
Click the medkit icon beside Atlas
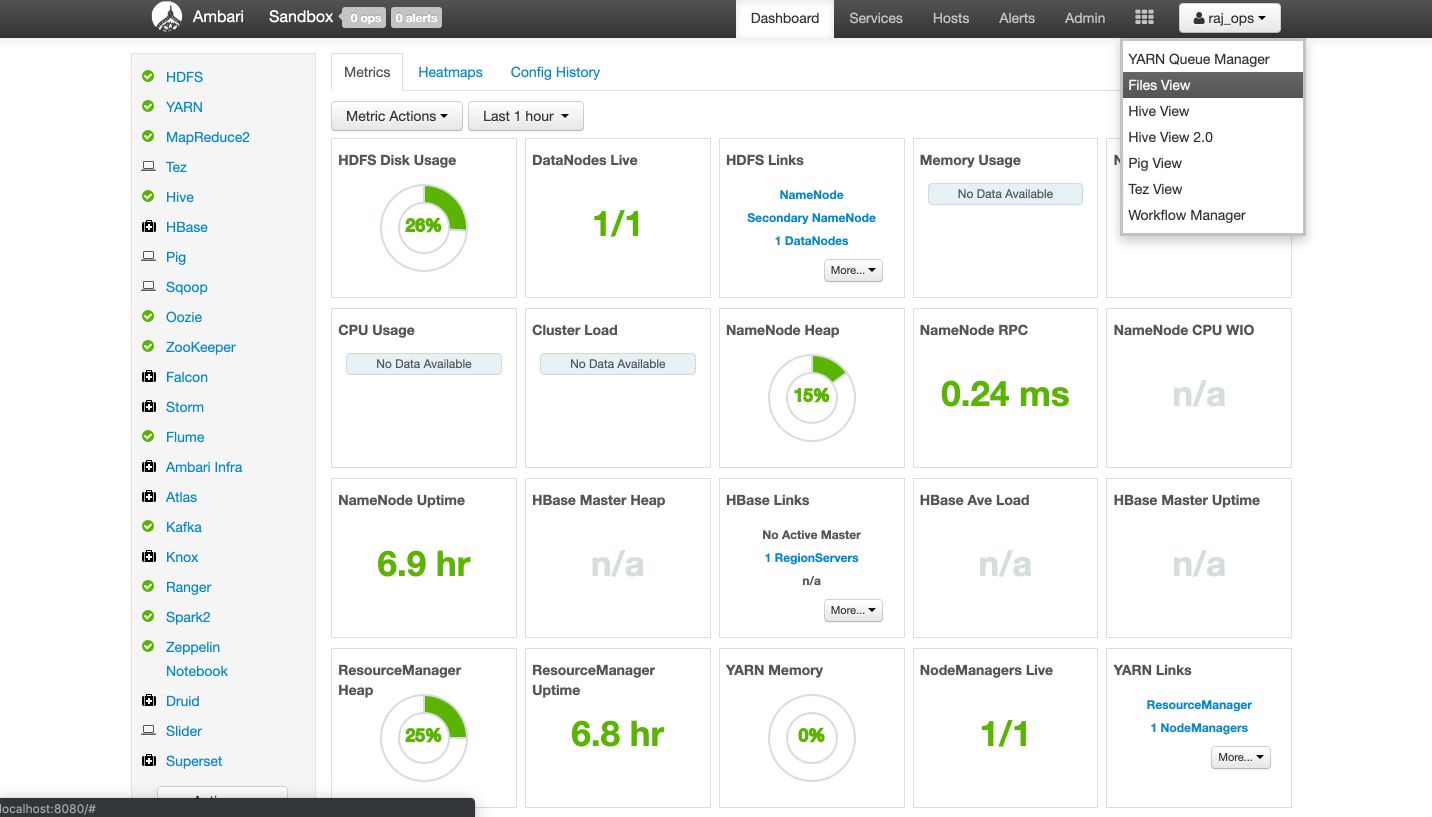click(149, 496)
